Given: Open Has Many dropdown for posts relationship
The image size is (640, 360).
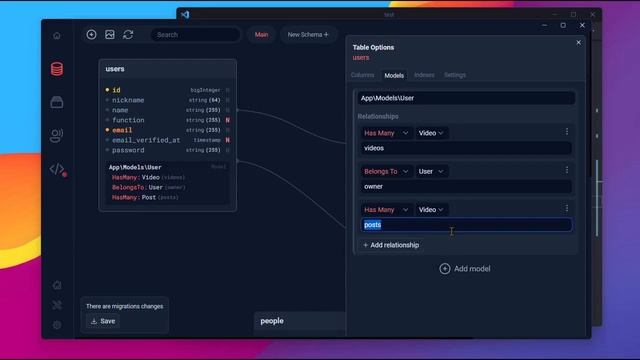Looking at the screenshot, I should click(x=386, y=210).
